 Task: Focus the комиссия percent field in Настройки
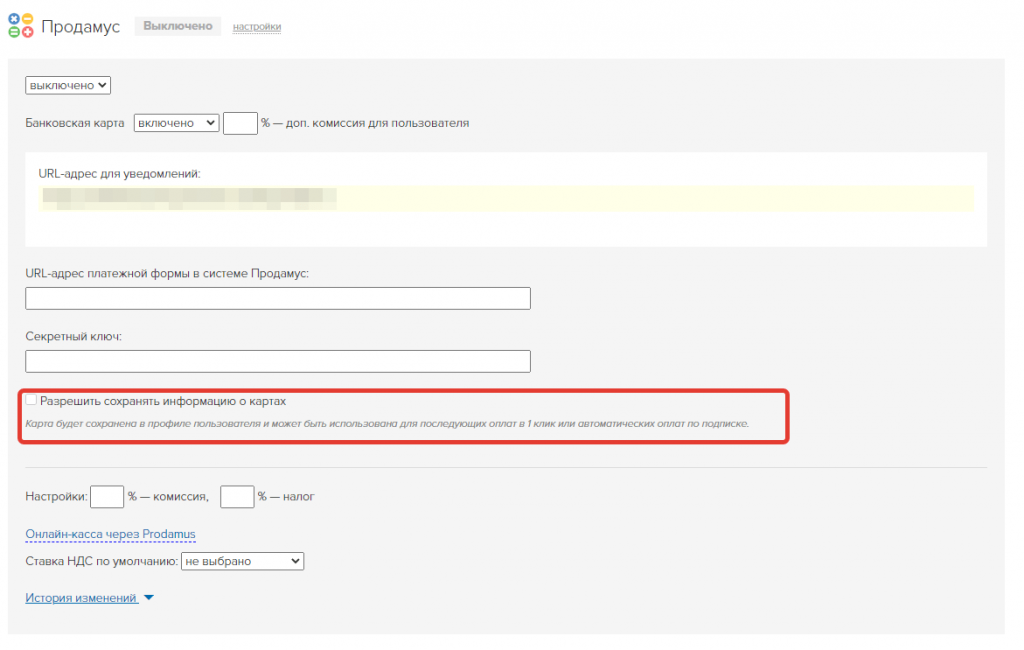(x=107, y=497)
